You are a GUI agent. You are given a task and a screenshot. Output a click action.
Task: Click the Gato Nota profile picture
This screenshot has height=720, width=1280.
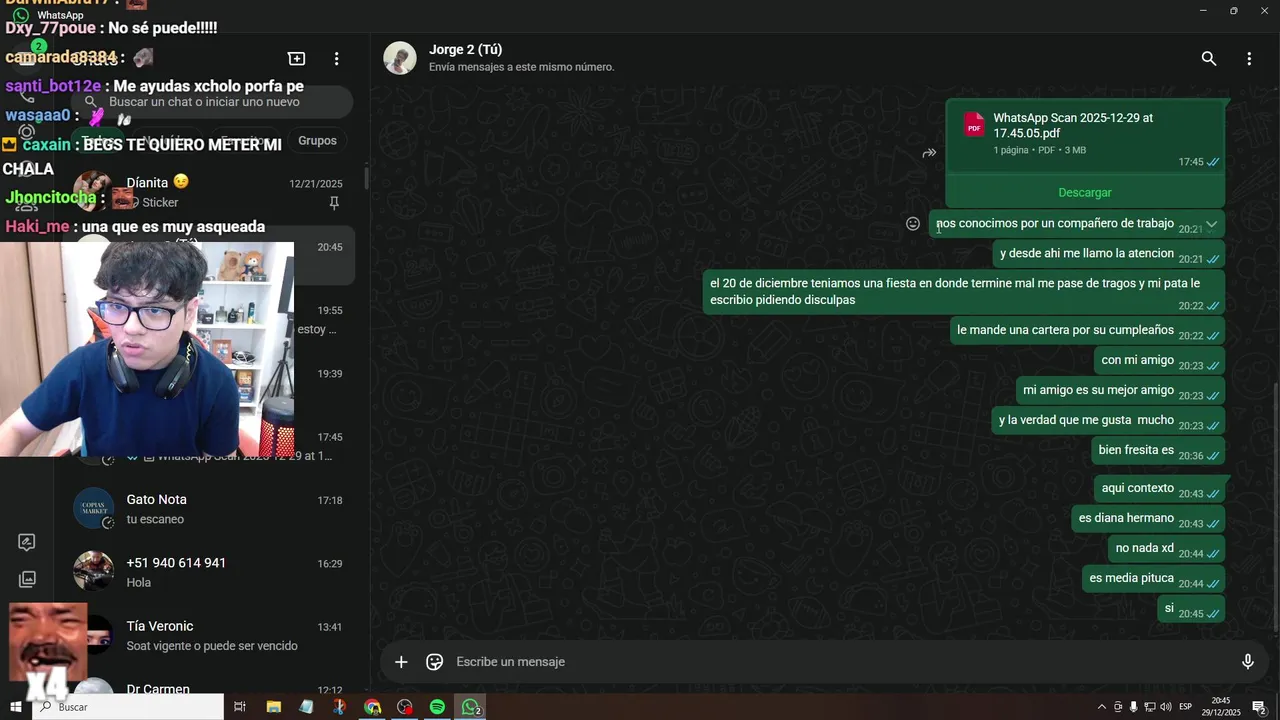(x=94, y=508)
